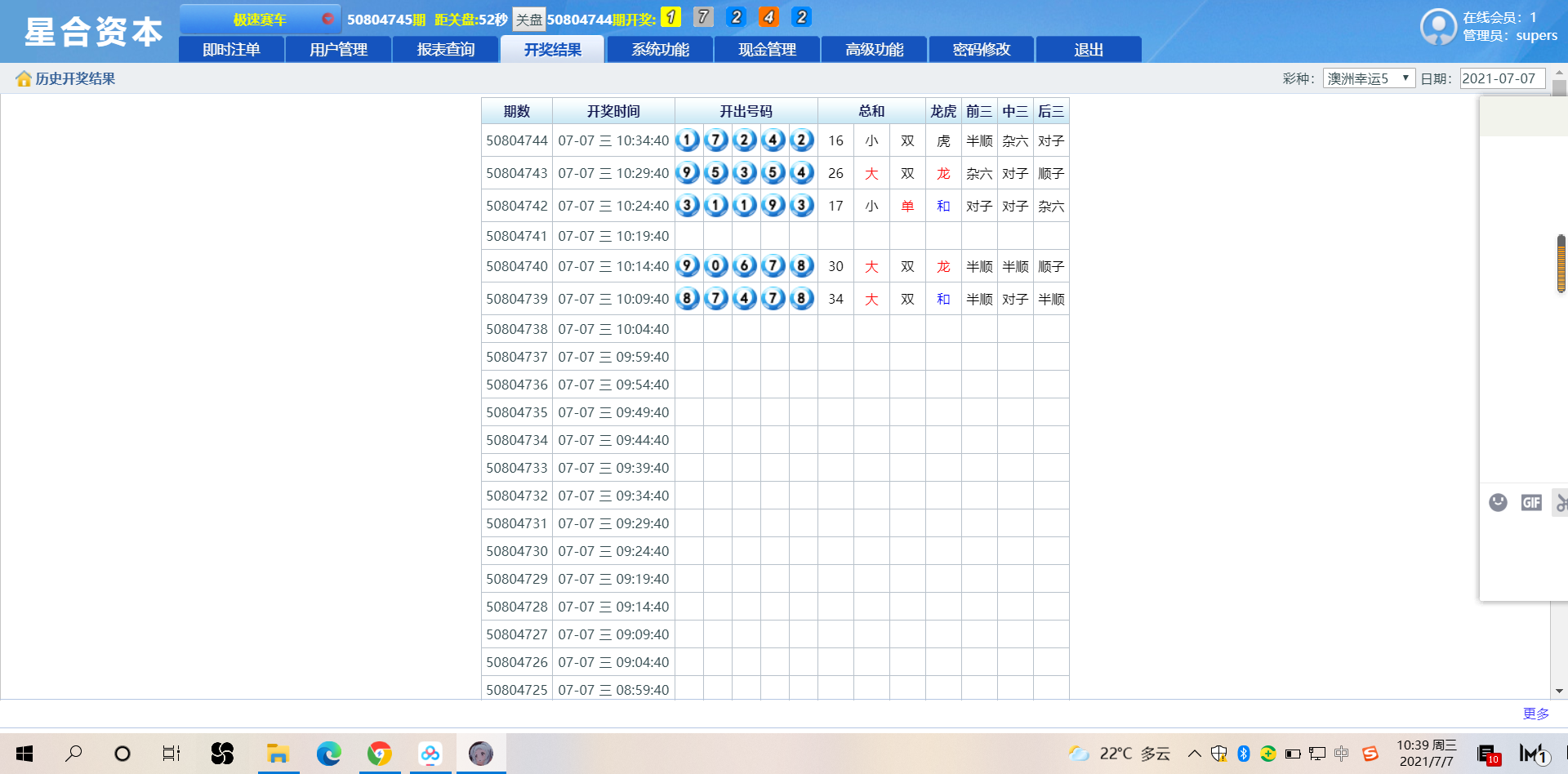Open File Explorer from the taskbar
This screenshot has width=1568, height=774.
[278, 753]
